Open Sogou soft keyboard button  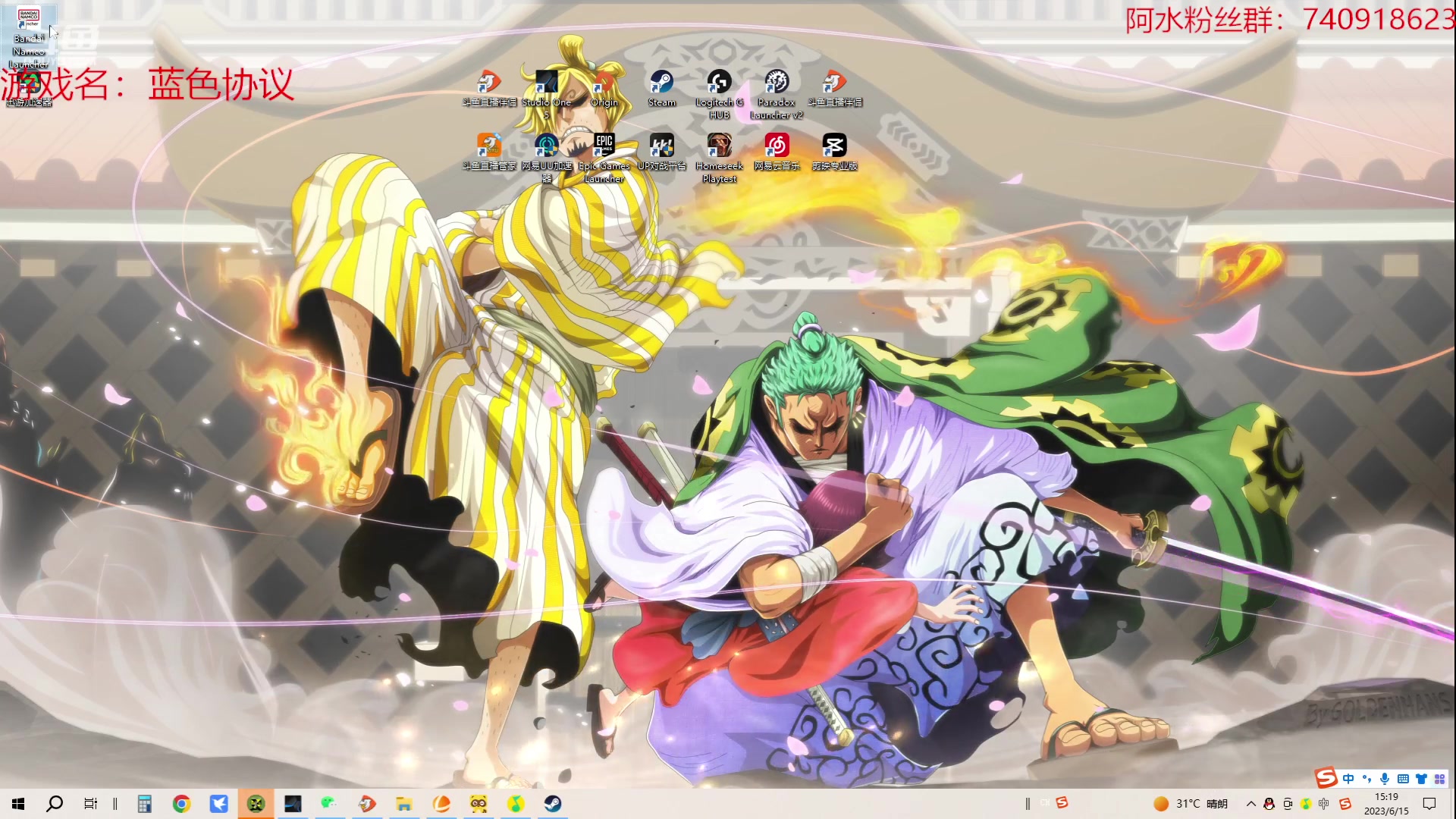tap(1403, 779)
